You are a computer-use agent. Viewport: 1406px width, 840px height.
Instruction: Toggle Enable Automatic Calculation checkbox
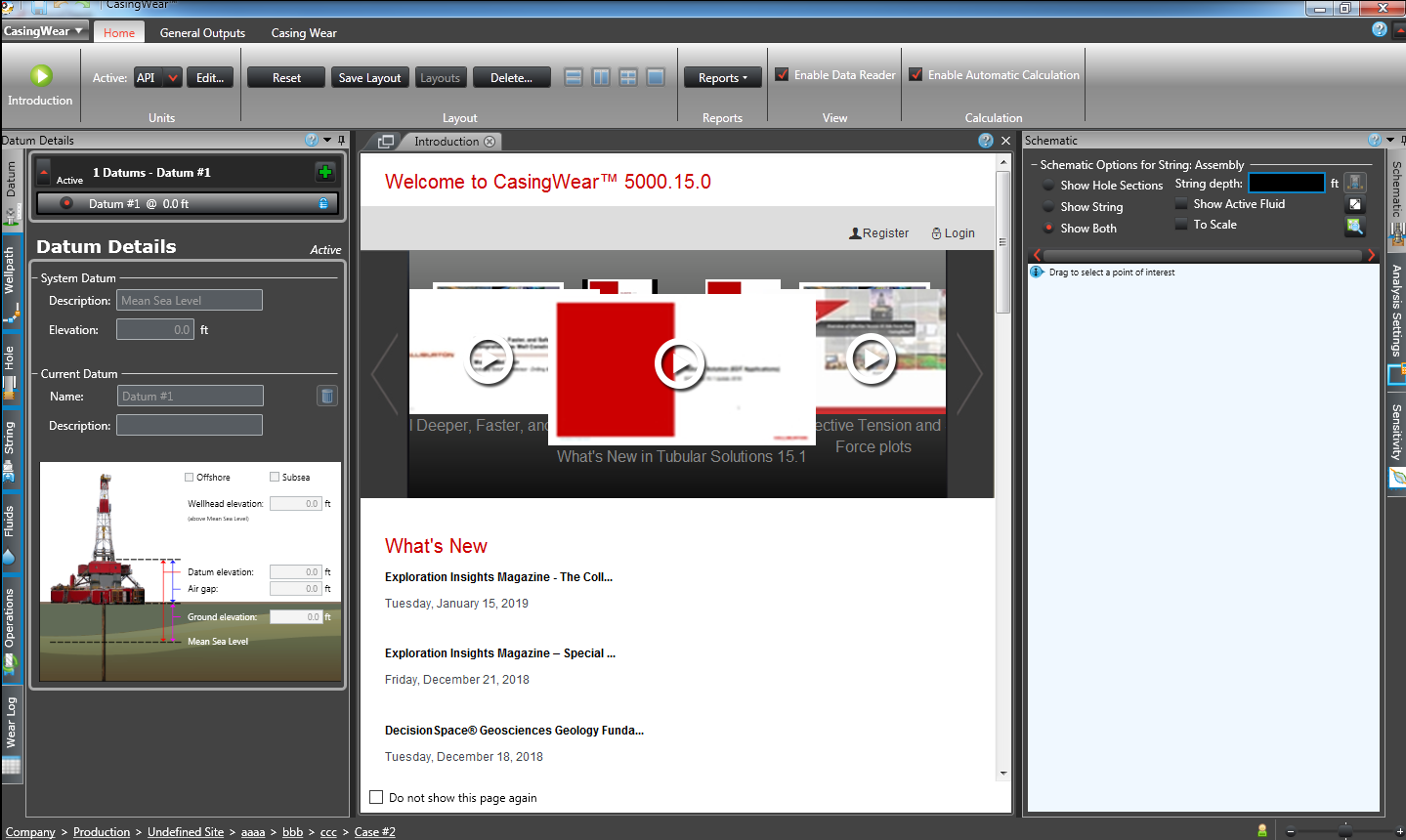916,74
